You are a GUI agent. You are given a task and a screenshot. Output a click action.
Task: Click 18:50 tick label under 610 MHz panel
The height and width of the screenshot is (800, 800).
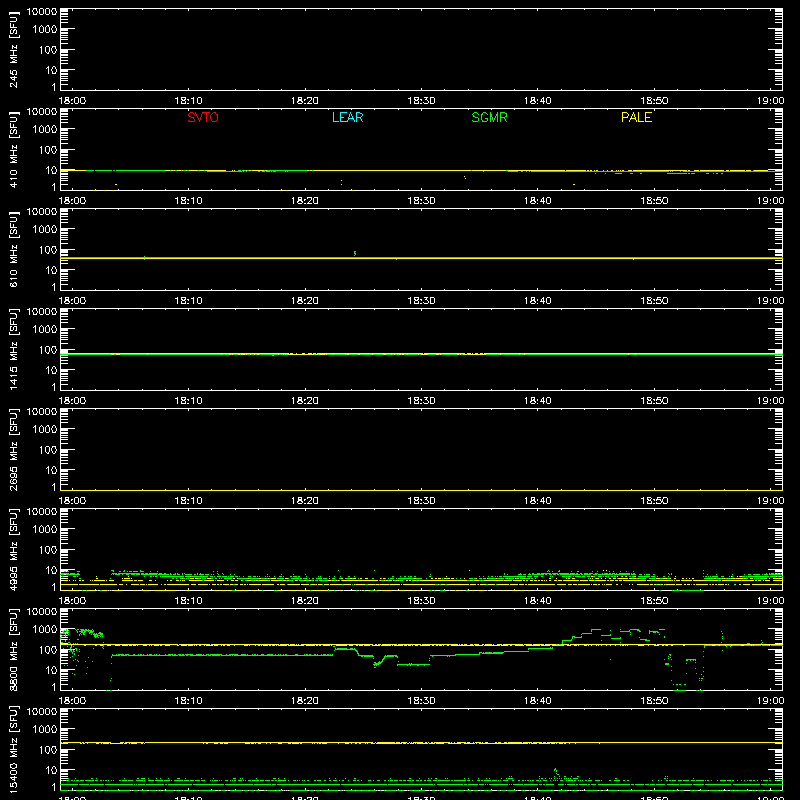click(x=654, y=301)
